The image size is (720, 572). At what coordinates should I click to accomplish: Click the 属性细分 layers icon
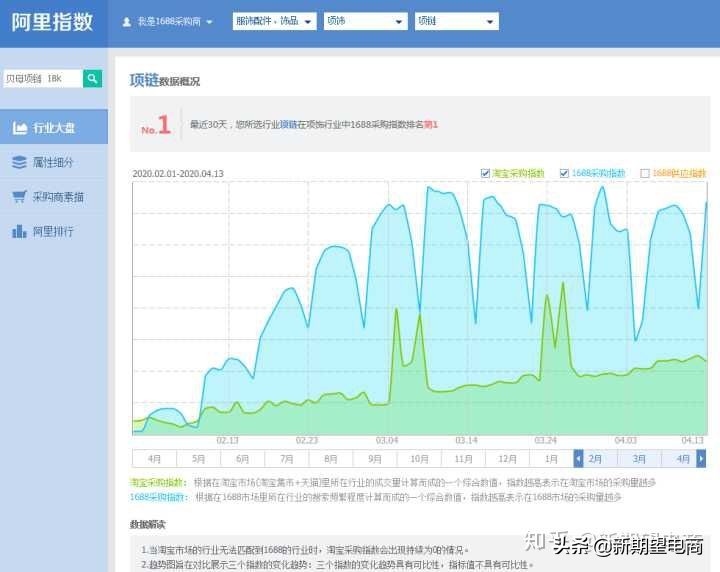click(x=19, y=162)
